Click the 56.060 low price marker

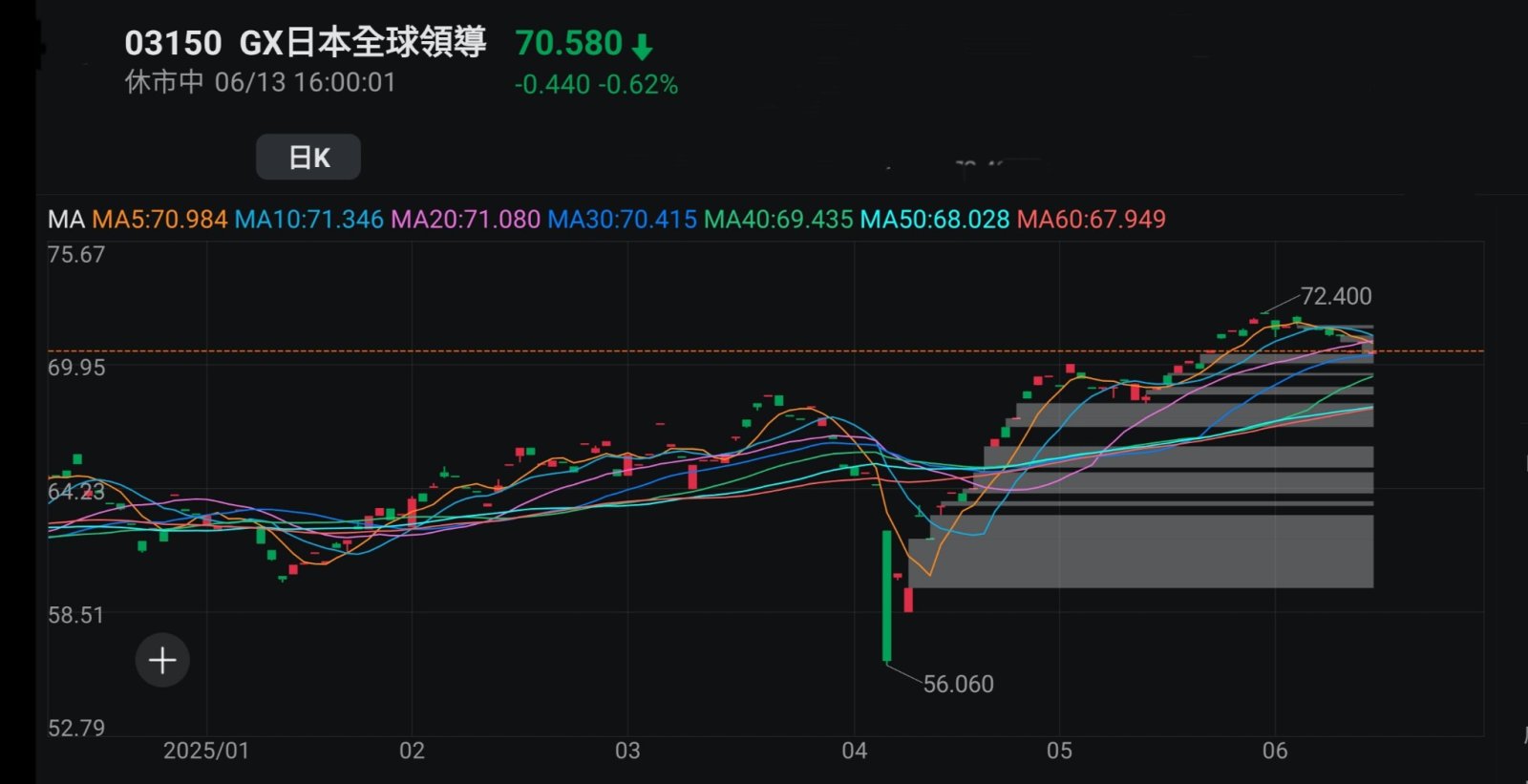click(x=958, y=684)
